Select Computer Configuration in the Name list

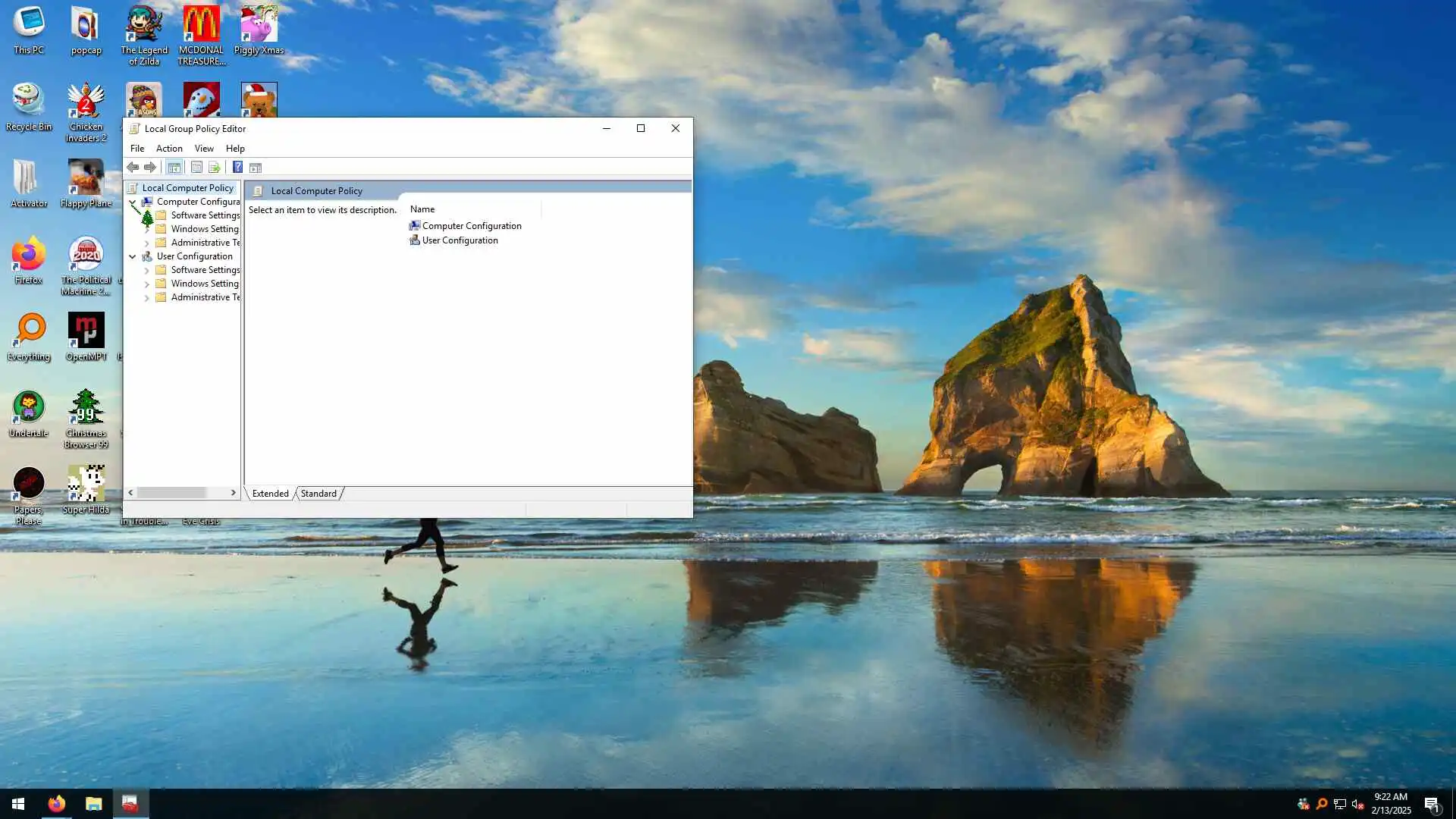(471, 226)
